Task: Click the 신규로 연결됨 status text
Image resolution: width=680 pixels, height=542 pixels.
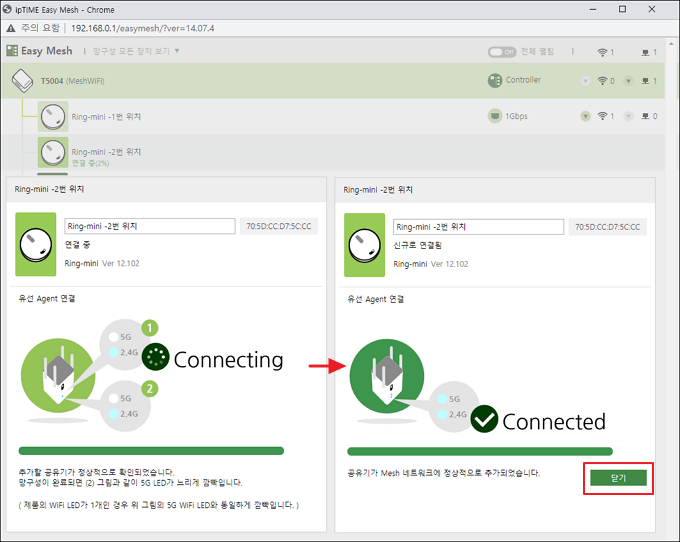Action: 417,245
